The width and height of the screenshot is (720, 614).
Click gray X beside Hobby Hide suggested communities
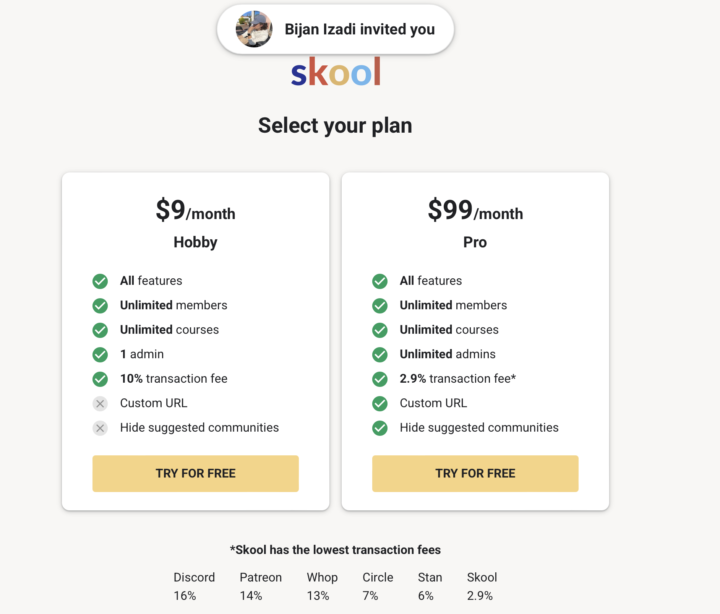(x=100, y=428)
